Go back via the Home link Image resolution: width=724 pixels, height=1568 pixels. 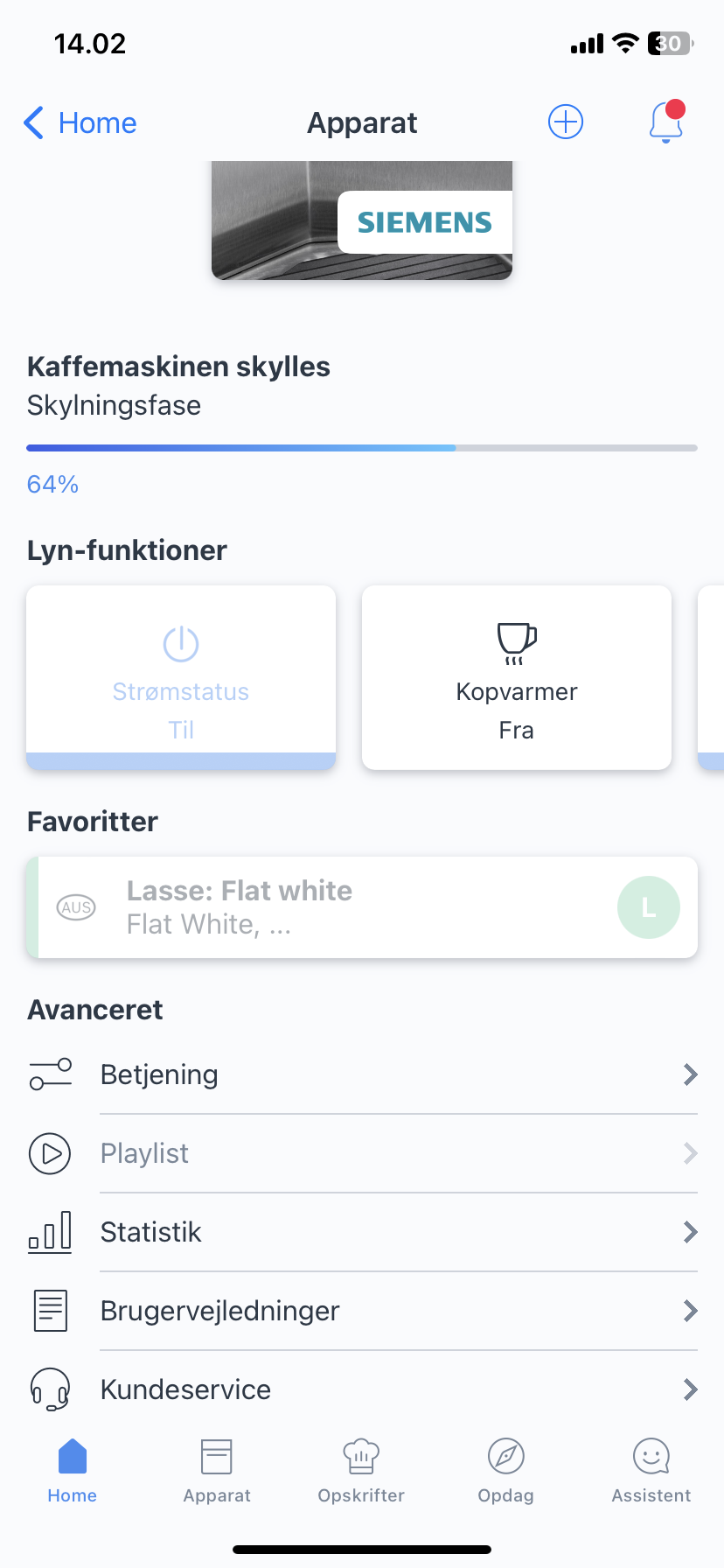[80, 123]
